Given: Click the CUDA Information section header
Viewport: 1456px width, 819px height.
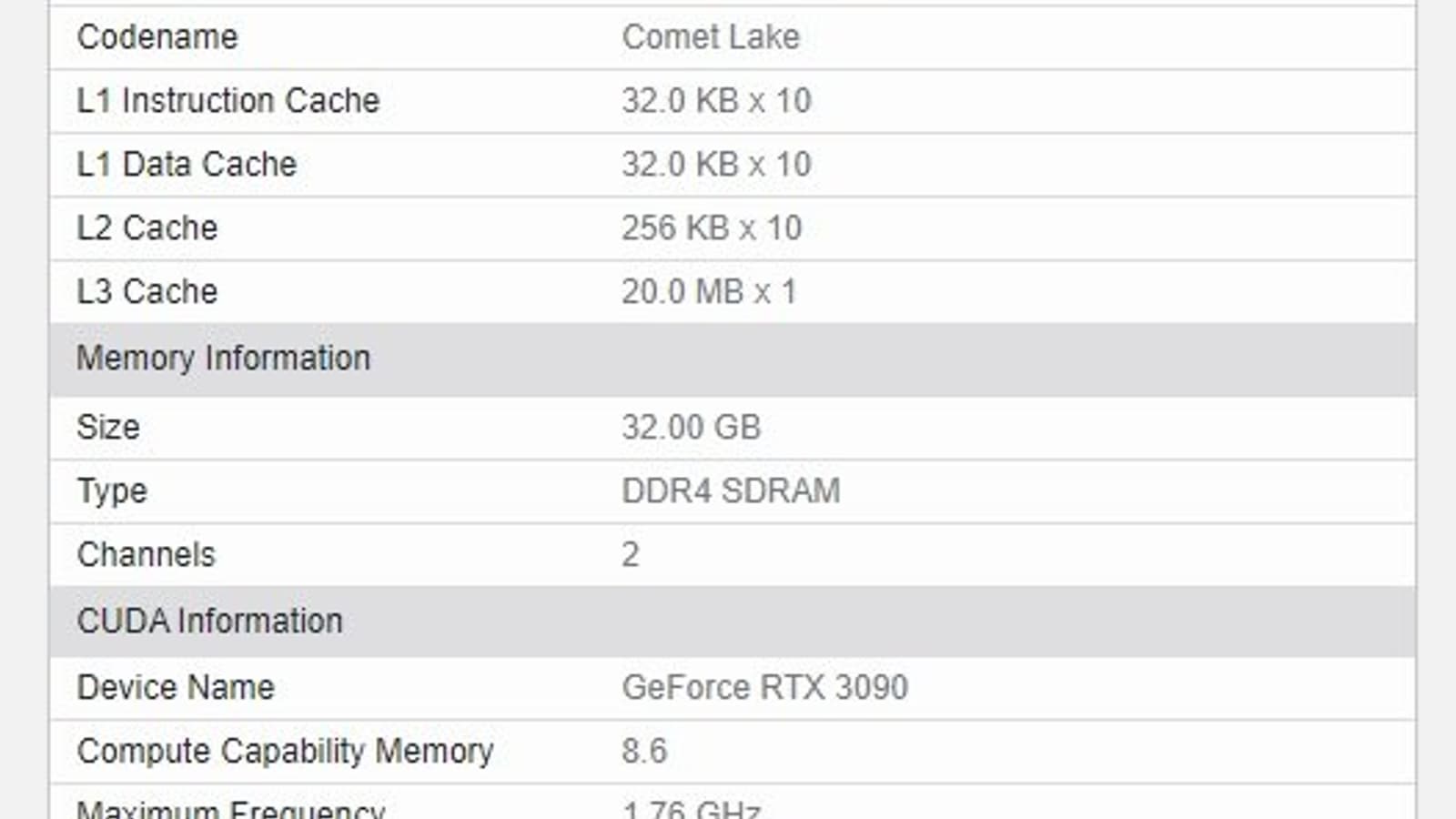Looking at the screenshot, I should pos(209,622).
